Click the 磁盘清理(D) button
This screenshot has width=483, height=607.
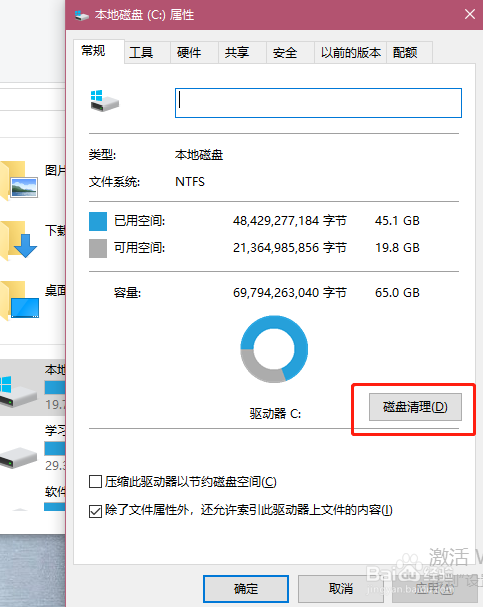point(415,407)
